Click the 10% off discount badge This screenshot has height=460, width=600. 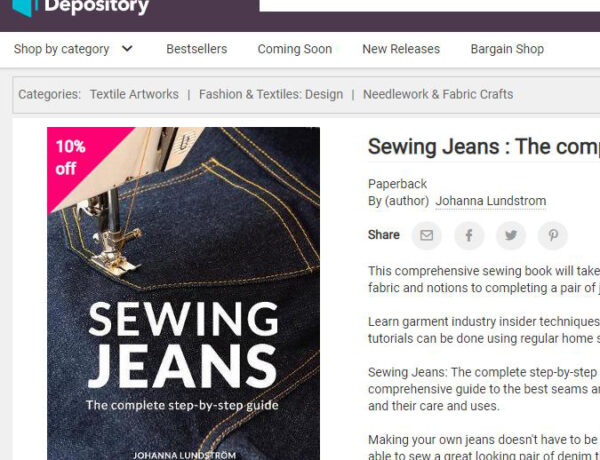coord(71,157)
